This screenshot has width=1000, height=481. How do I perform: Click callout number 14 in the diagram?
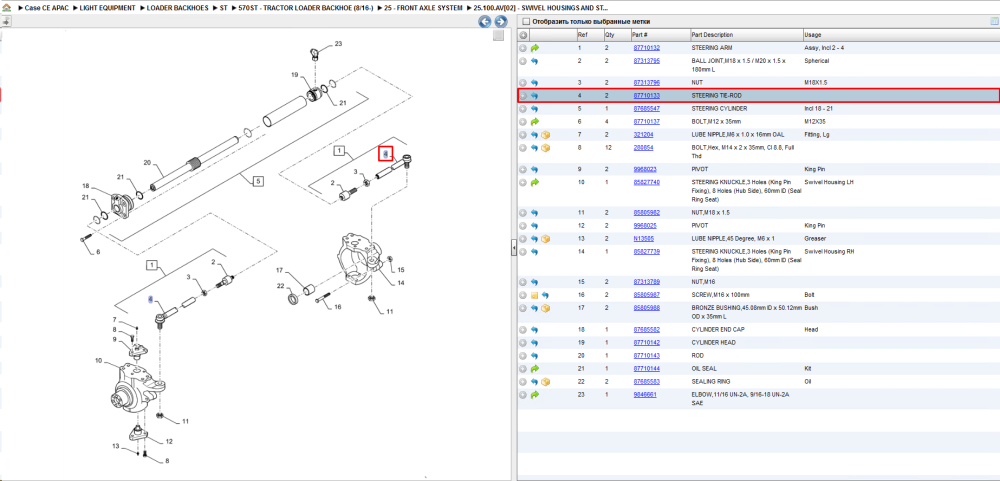401,283
